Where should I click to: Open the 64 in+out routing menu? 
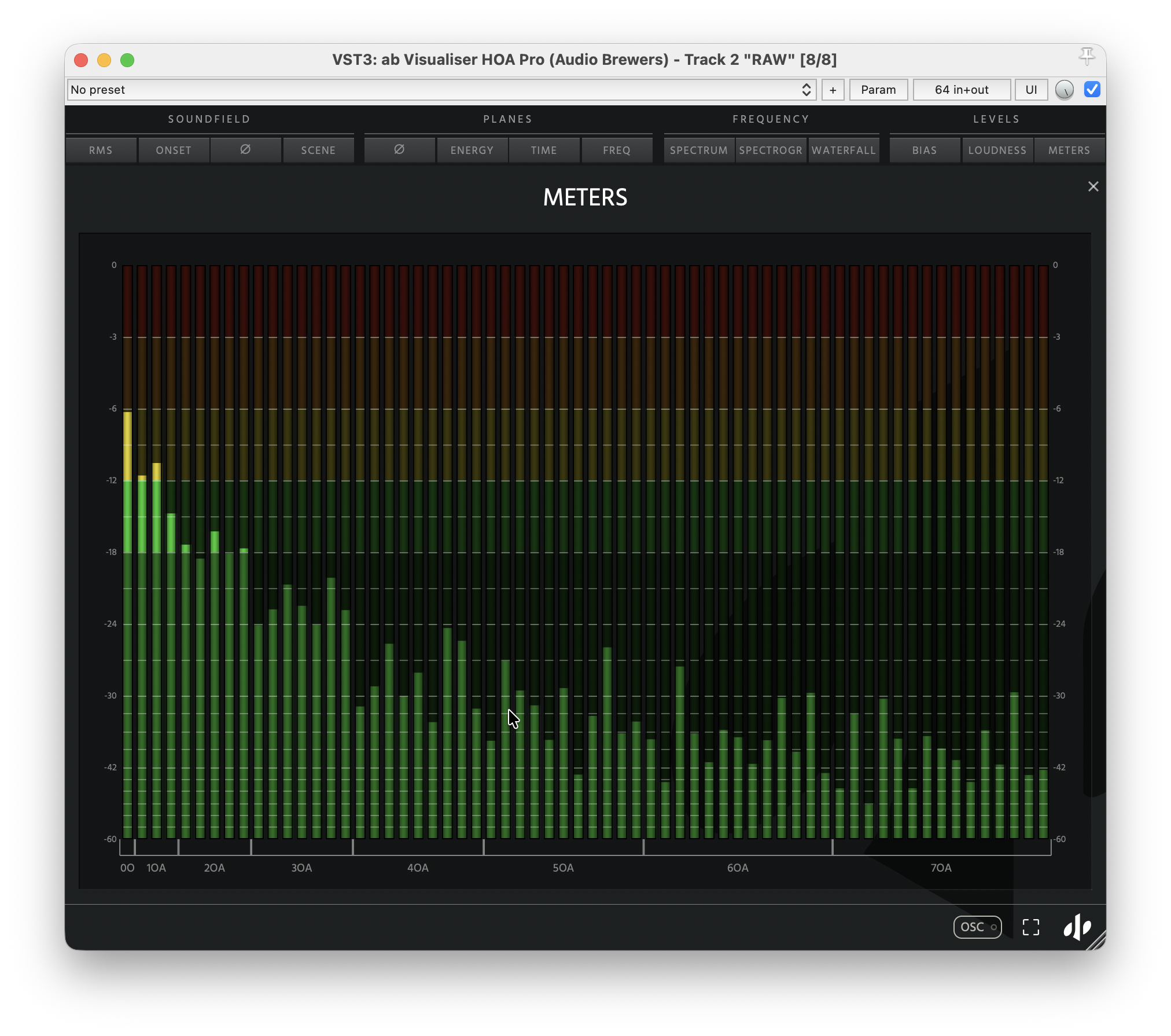pyautogui.click(x=962, y=90)
